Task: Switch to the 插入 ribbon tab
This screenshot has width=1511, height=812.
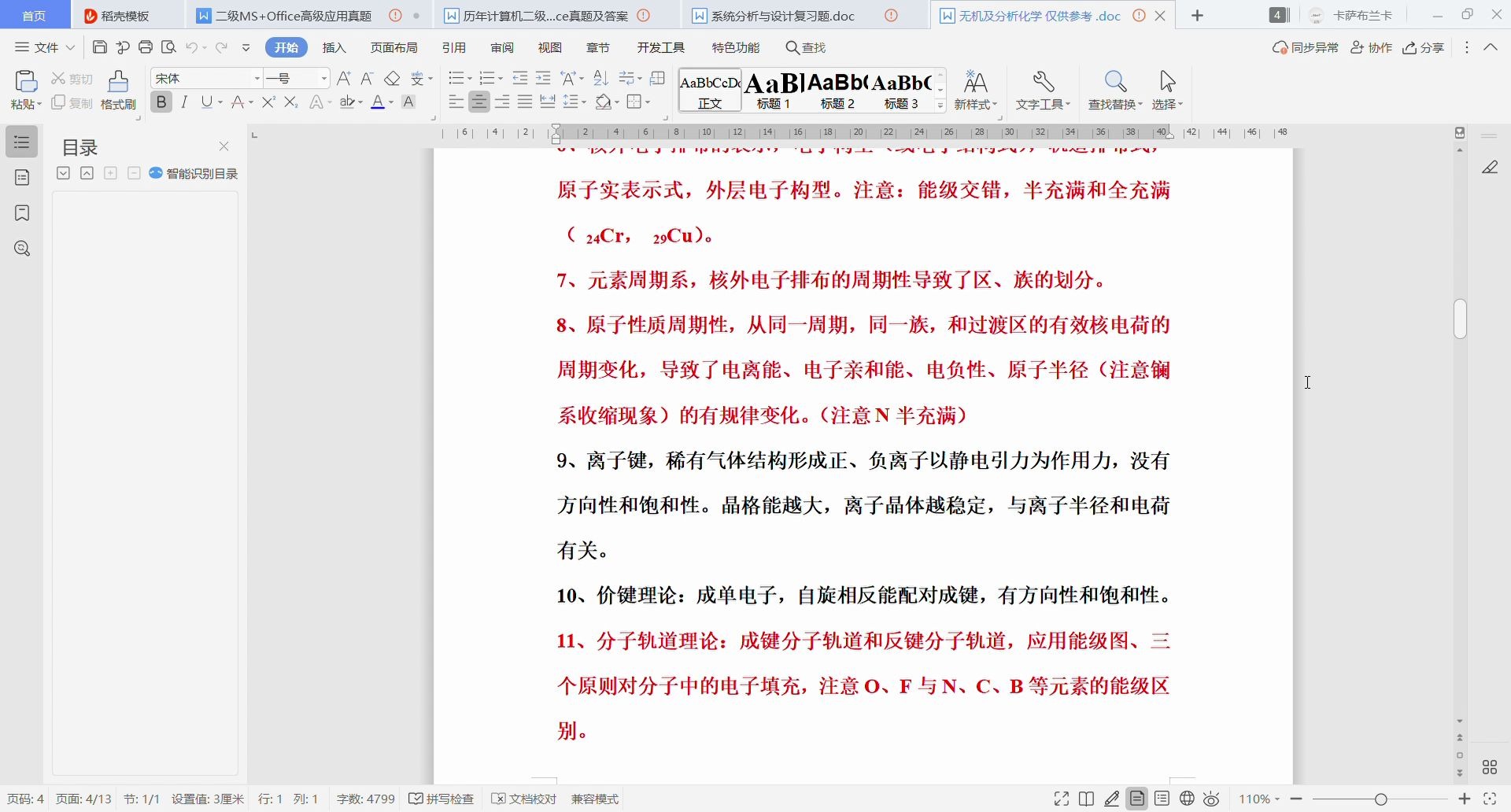Action: pos(334,47)
